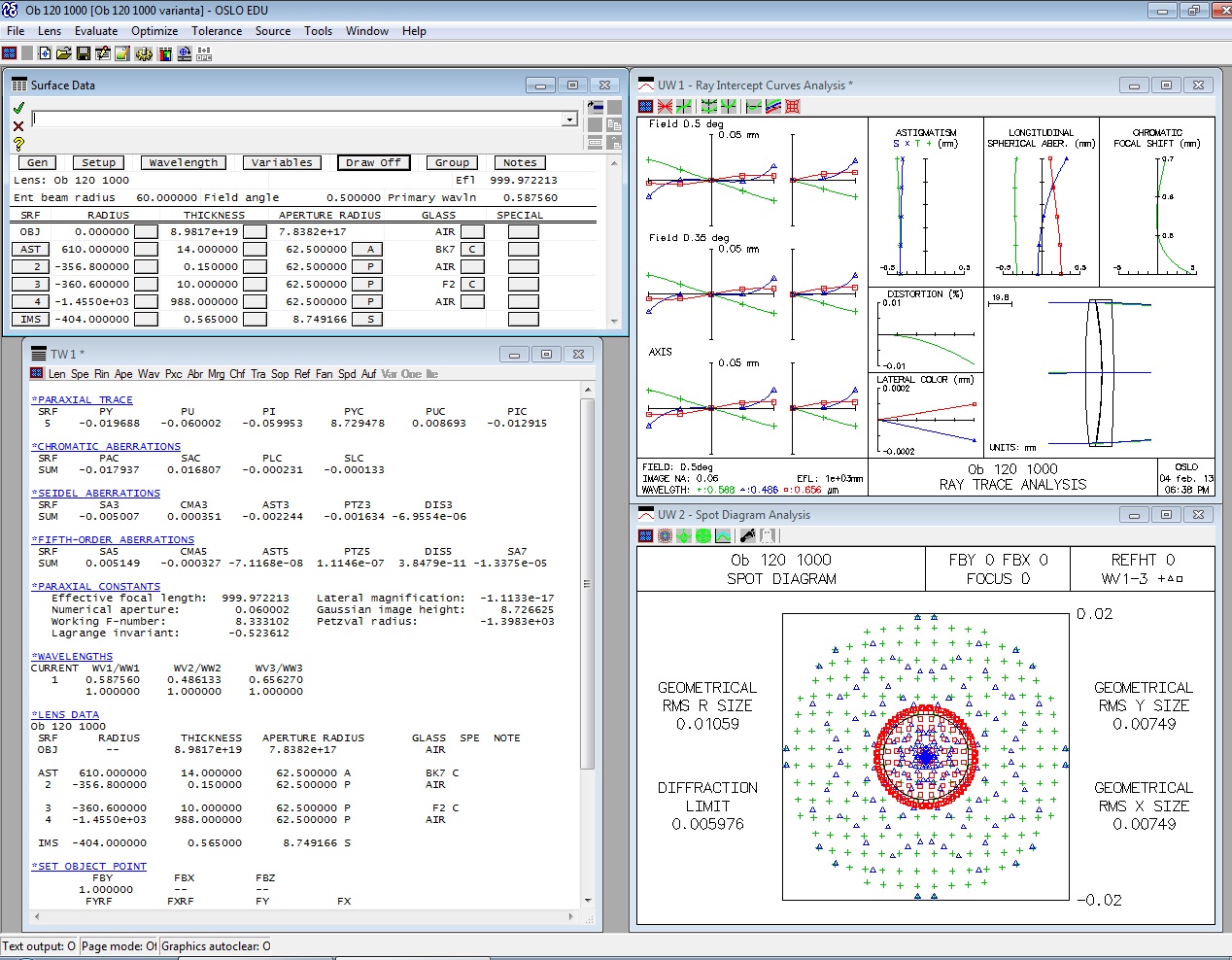Click the multicolor curves icon in UW1 toolbar
This screenshot has width=1232, height=960.
[x=772, y=106]
